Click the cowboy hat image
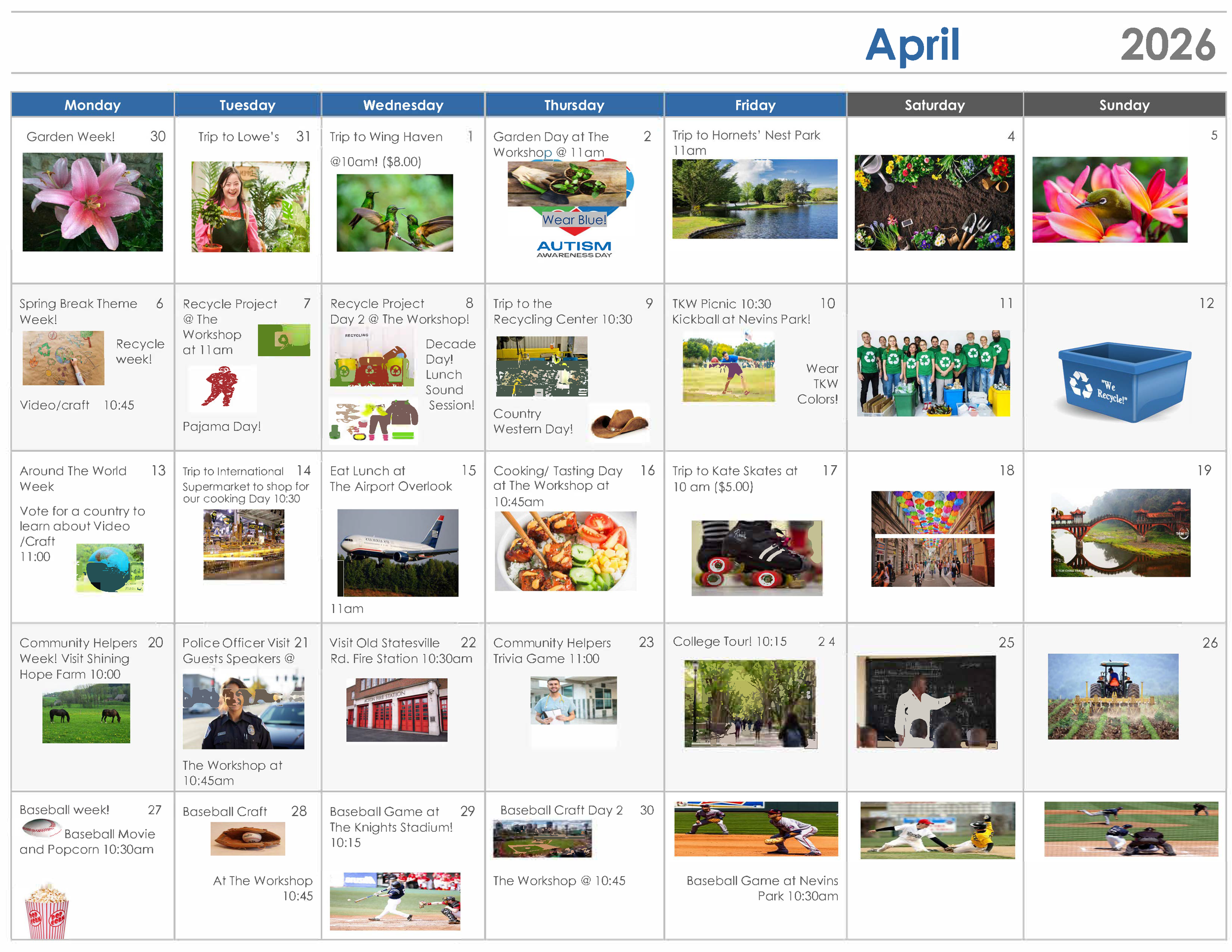 (x=619, y=423)
